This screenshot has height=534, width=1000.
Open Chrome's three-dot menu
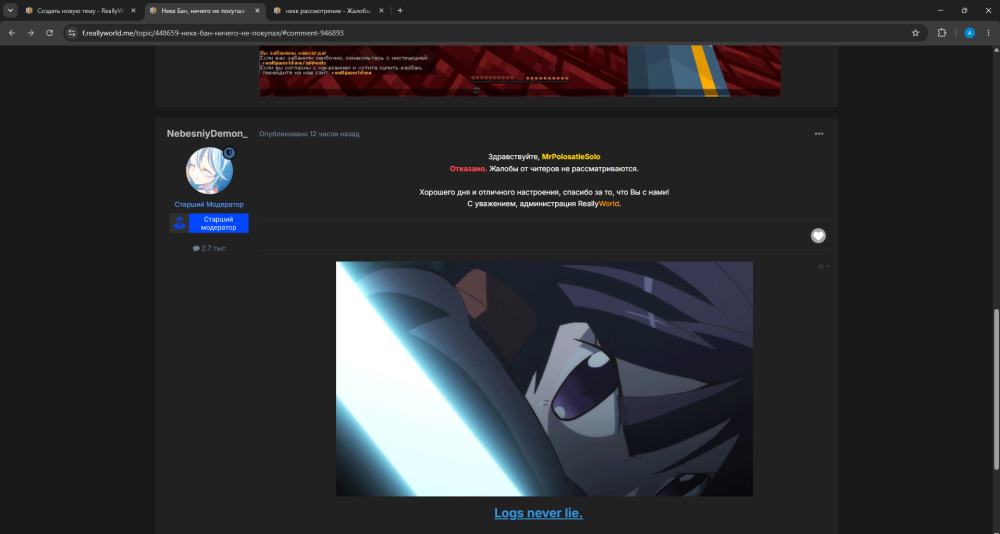[989, 33]
